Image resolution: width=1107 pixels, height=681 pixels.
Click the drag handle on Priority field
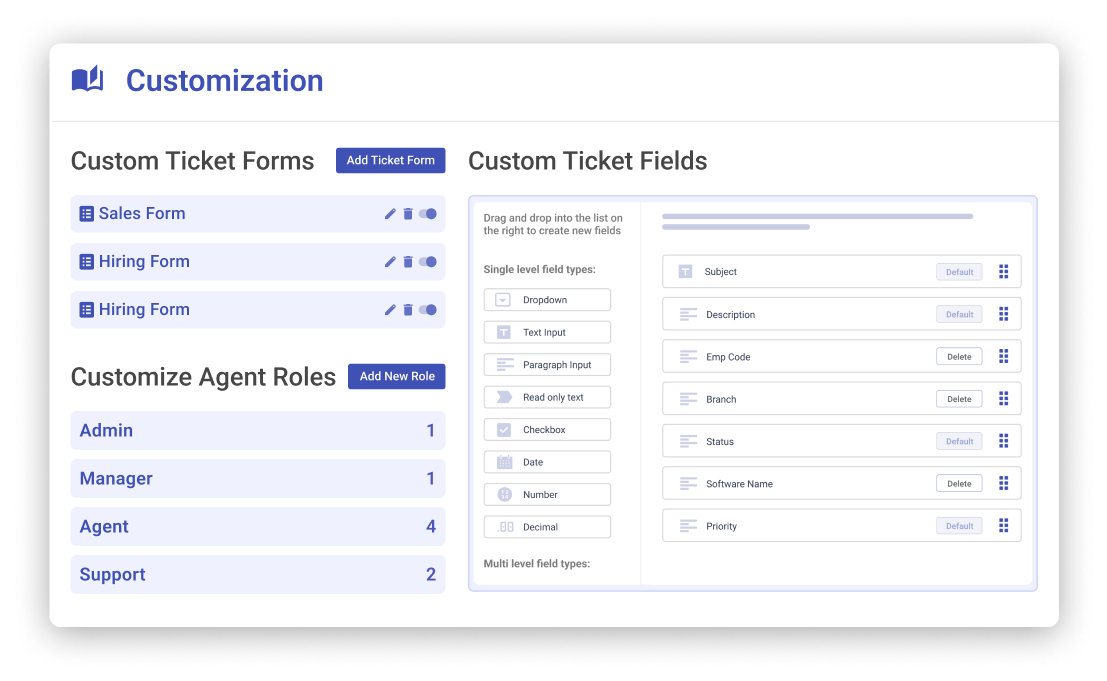(x=1003, y=526)
